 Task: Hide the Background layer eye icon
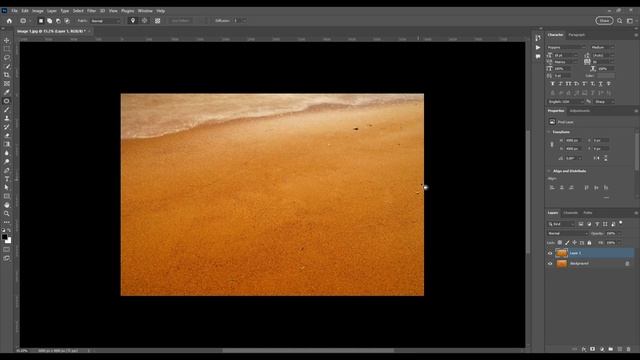tap(550, 264)
